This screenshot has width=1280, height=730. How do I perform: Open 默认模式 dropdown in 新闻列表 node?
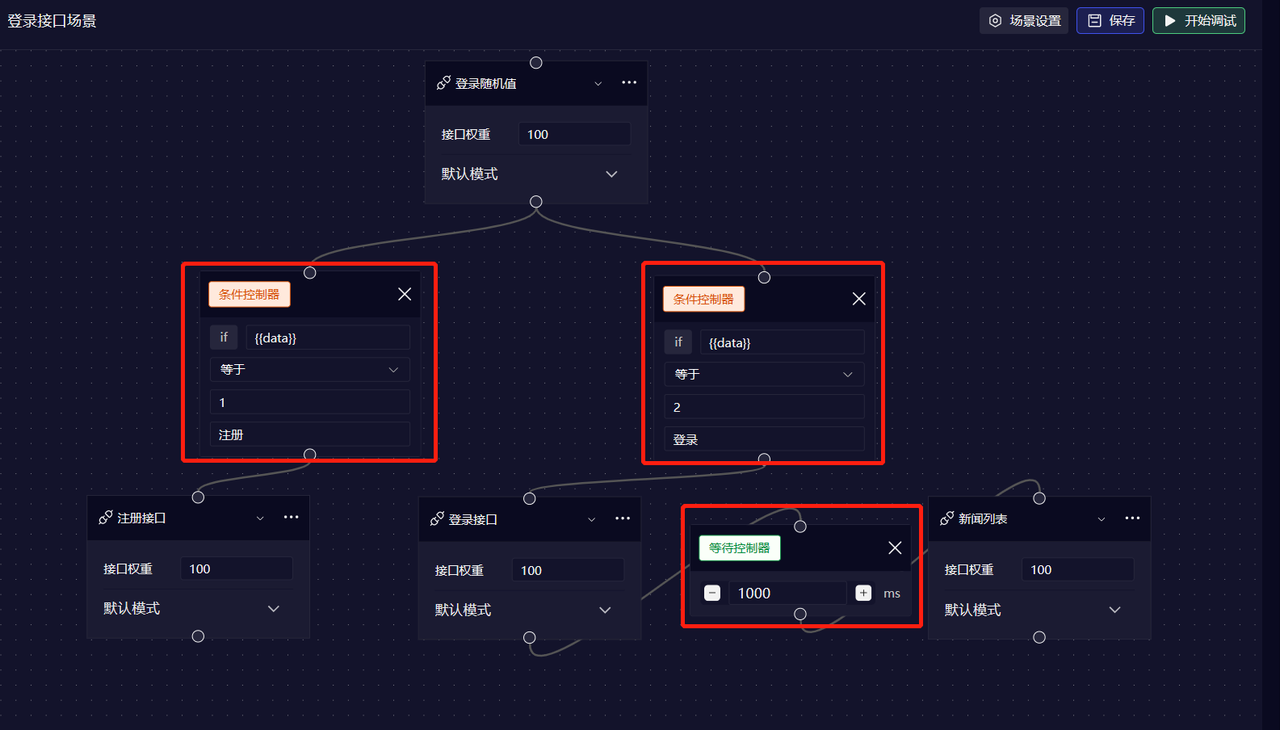coord(1034,610)
